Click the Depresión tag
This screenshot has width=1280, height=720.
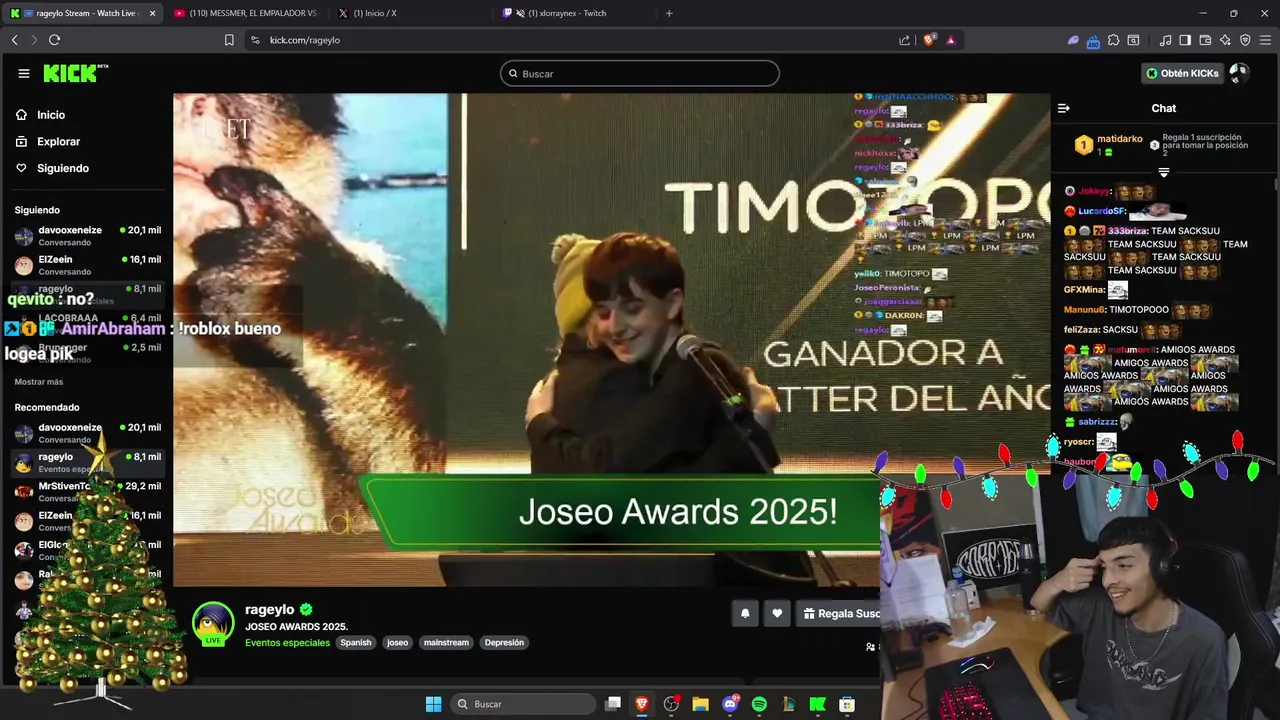(504, 643)
